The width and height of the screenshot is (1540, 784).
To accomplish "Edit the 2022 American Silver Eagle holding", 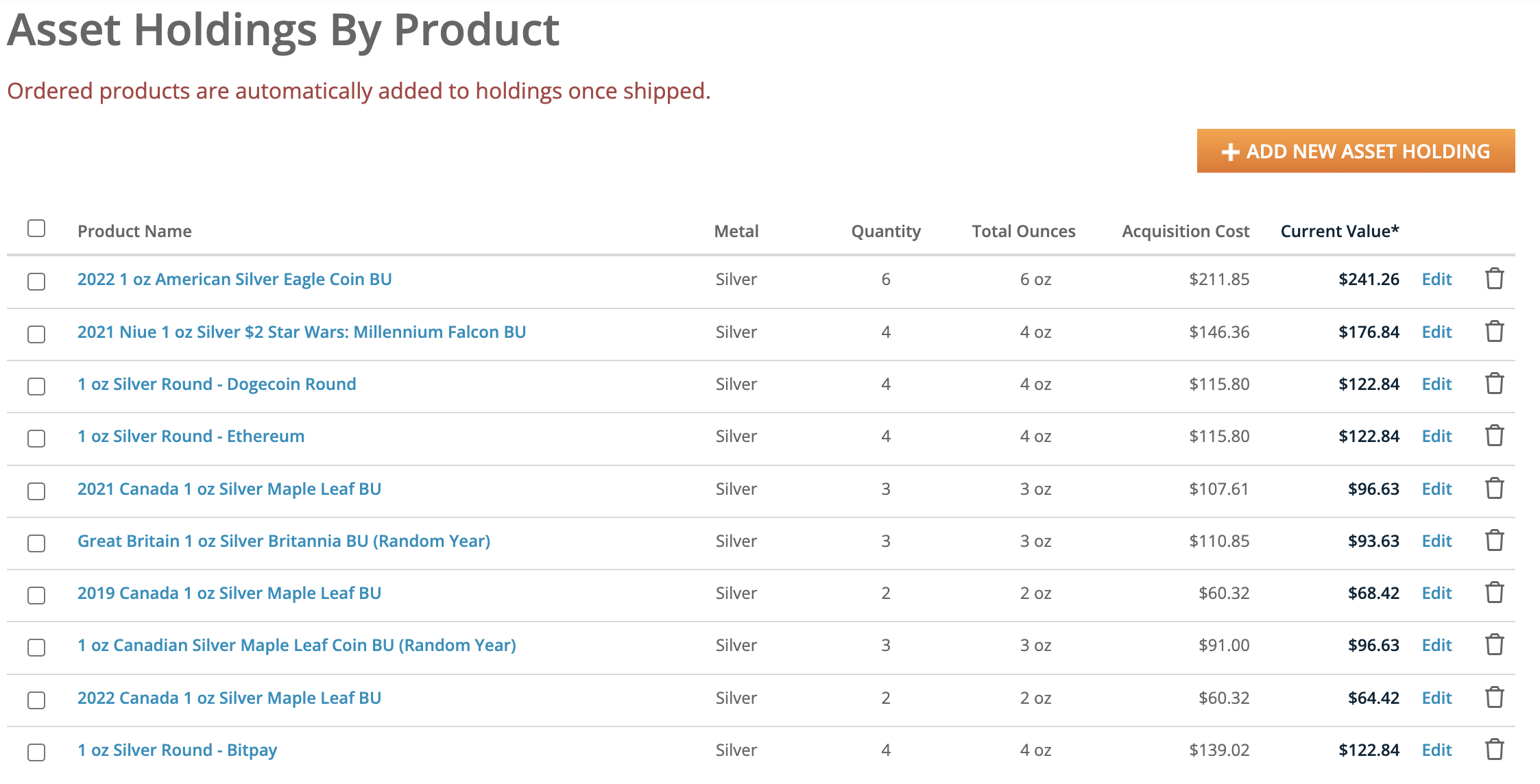I will point(1436,279).
